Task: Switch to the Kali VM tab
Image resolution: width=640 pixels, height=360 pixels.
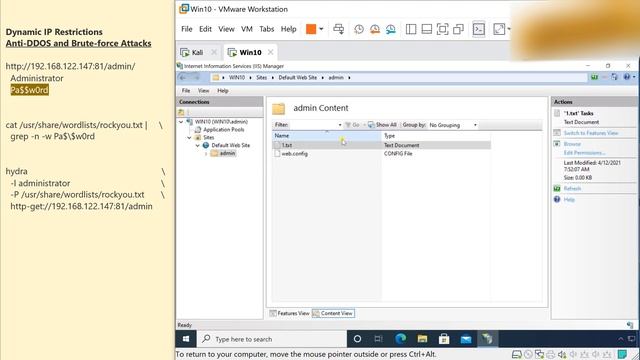Action: coord(197,52)
